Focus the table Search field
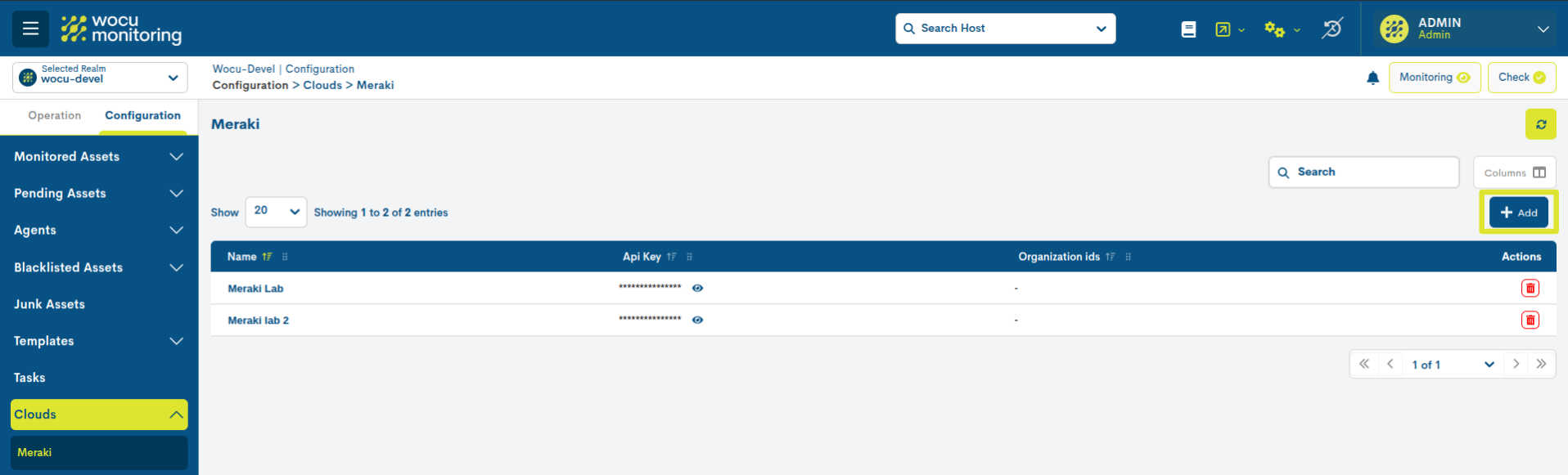Viewport: 1568px width, 475px height. 1363,172
